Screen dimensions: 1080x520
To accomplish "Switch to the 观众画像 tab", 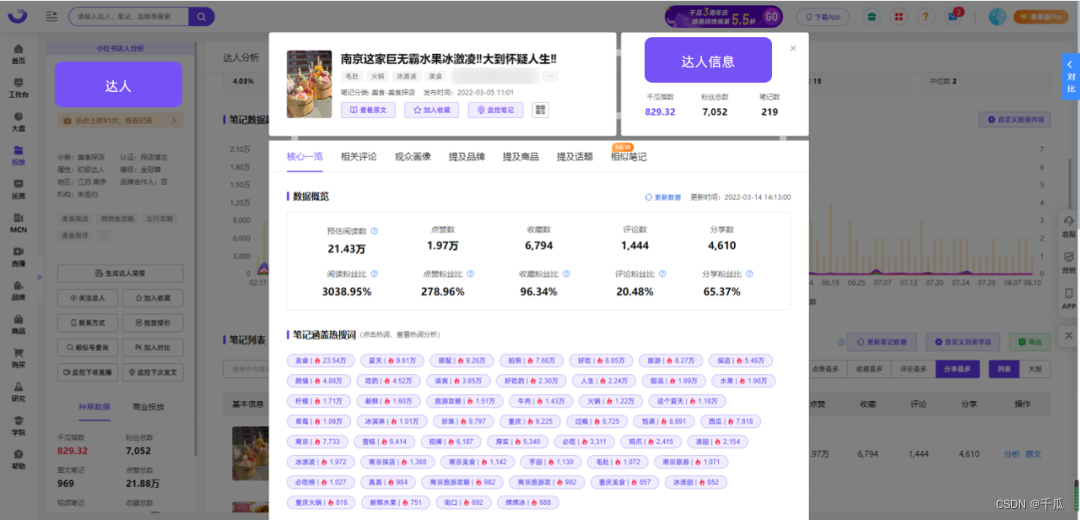I will pos(413,157).
